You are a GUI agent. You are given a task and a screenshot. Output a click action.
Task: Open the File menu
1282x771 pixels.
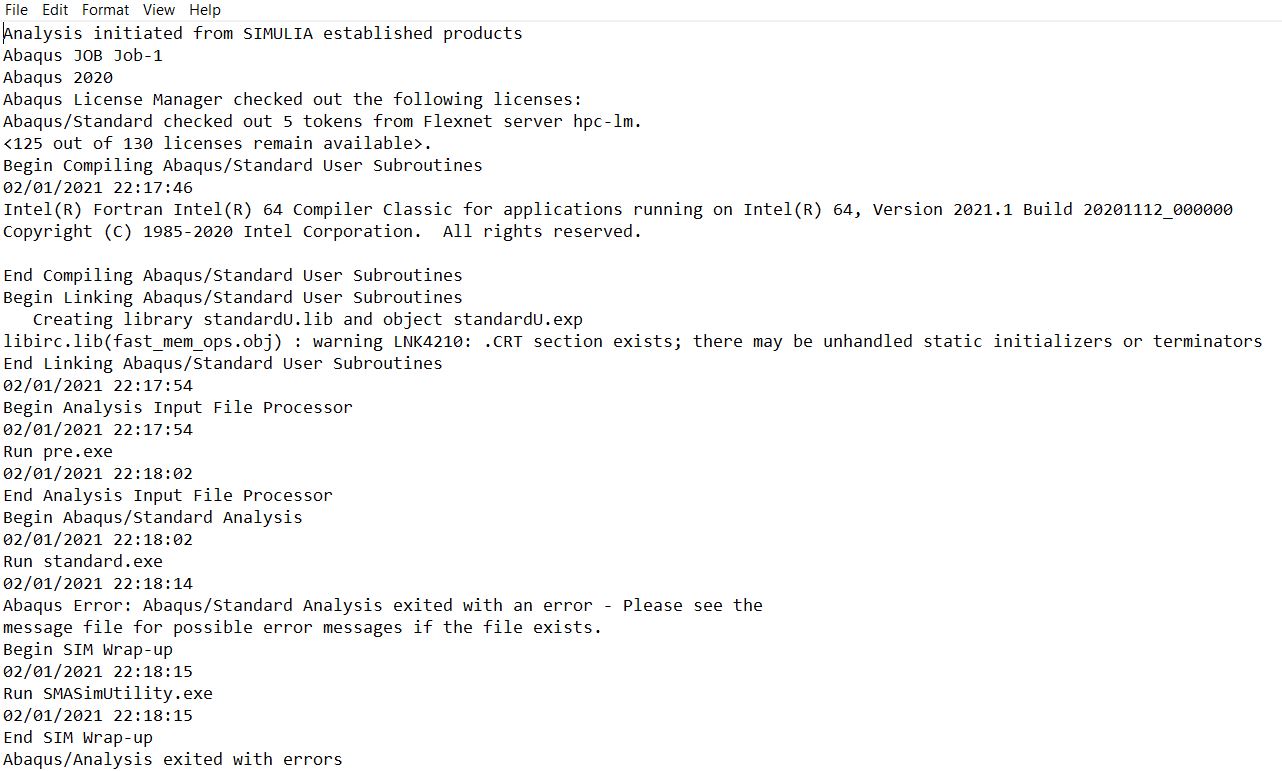16,10
